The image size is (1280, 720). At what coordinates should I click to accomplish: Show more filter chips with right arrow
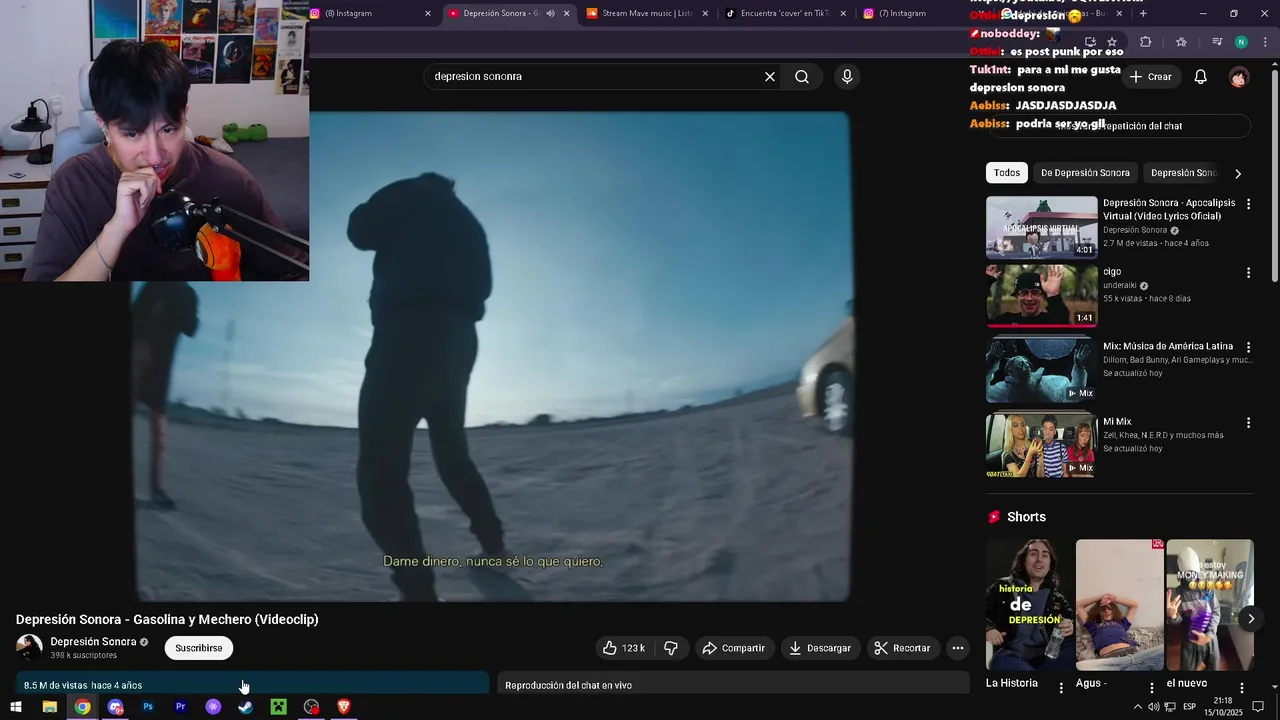pyautogui.click(x=1238, y=174)
